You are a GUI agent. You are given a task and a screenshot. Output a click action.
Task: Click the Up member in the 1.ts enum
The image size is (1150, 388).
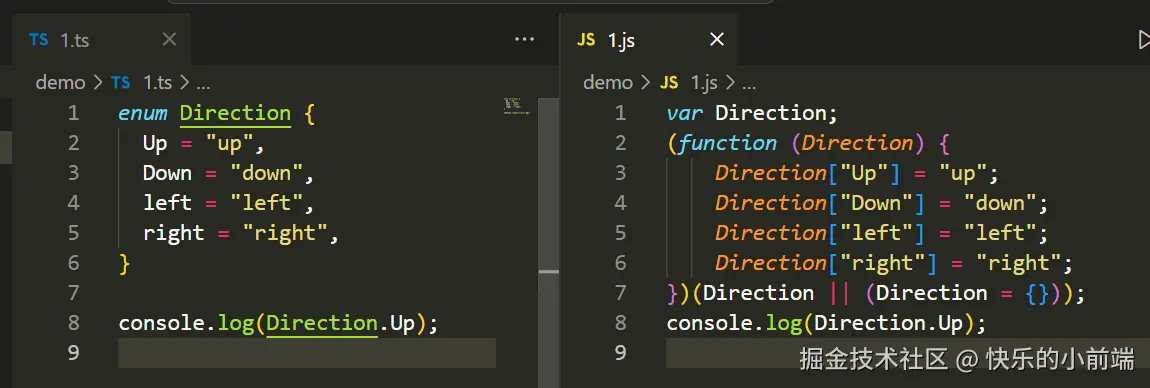[x=155, y=143]
